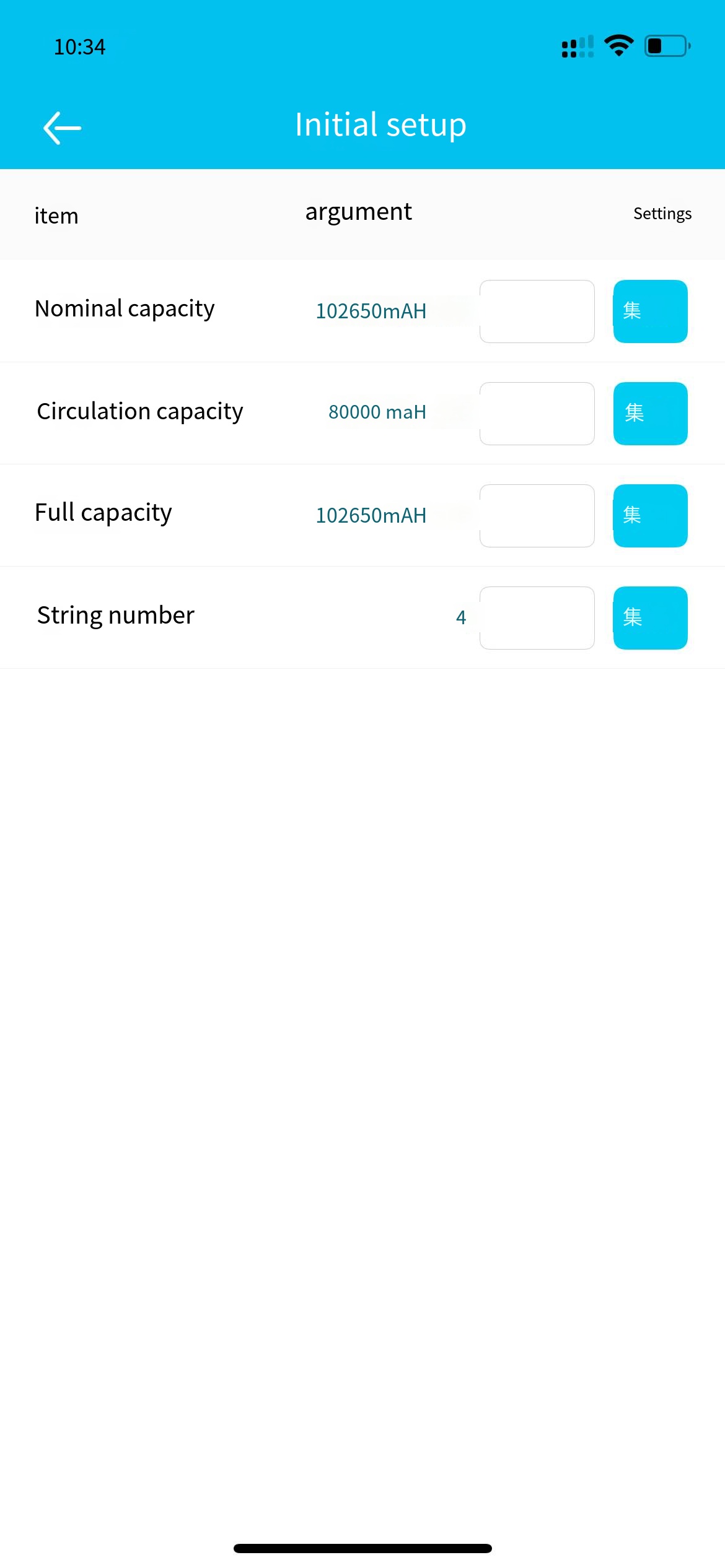Click the String number set button
Screen dimensions: 725x1568
[x=650, y=618]
